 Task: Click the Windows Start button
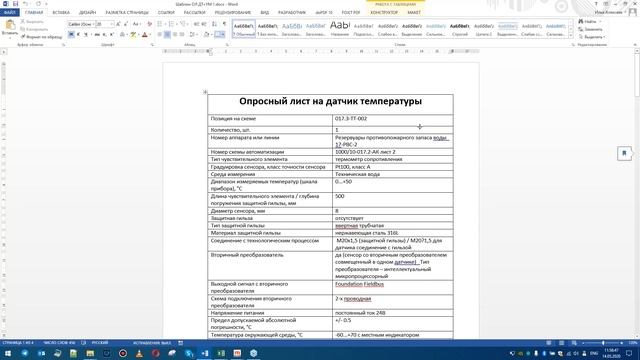[7, 353]
